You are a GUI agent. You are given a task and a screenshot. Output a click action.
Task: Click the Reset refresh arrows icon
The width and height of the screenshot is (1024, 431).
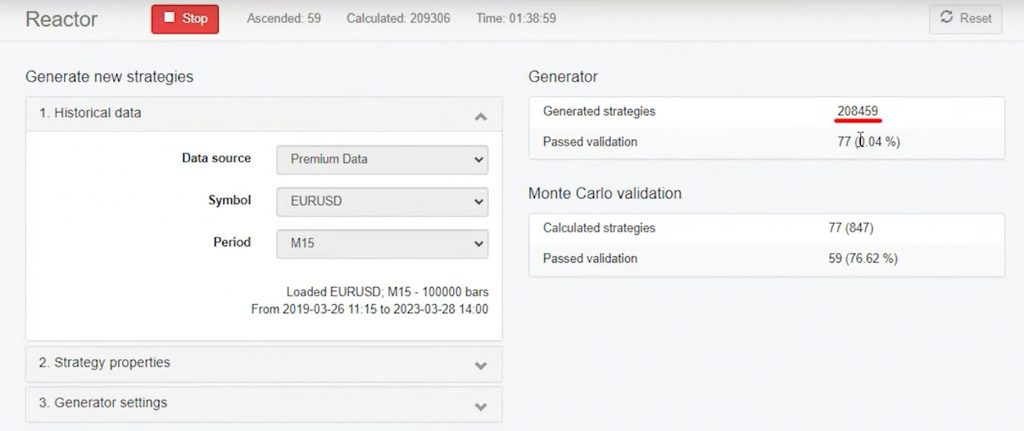coord(947,19)
